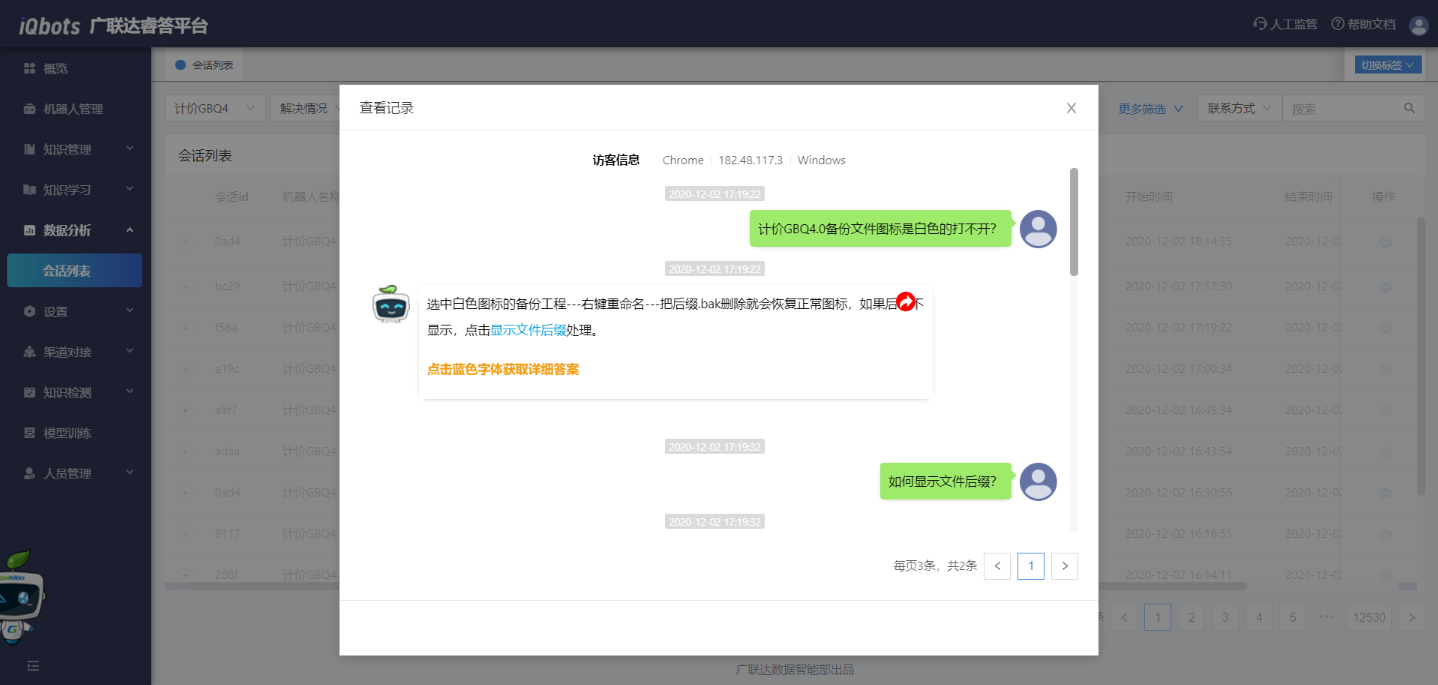Image resolution: width=1438 pixels, height=685 pixels.
Task: Click the user profile avatar in top bar
Action: (x=1418, y=25)
